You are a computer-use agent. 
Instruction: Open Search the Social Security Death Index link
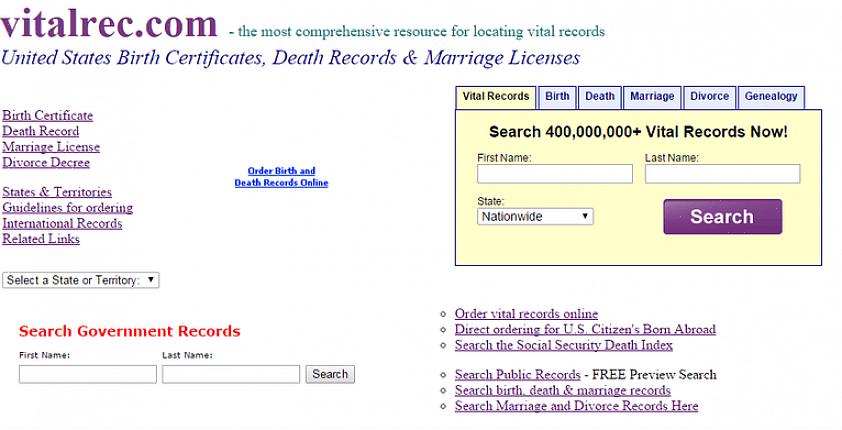click(x=563, y=345)
